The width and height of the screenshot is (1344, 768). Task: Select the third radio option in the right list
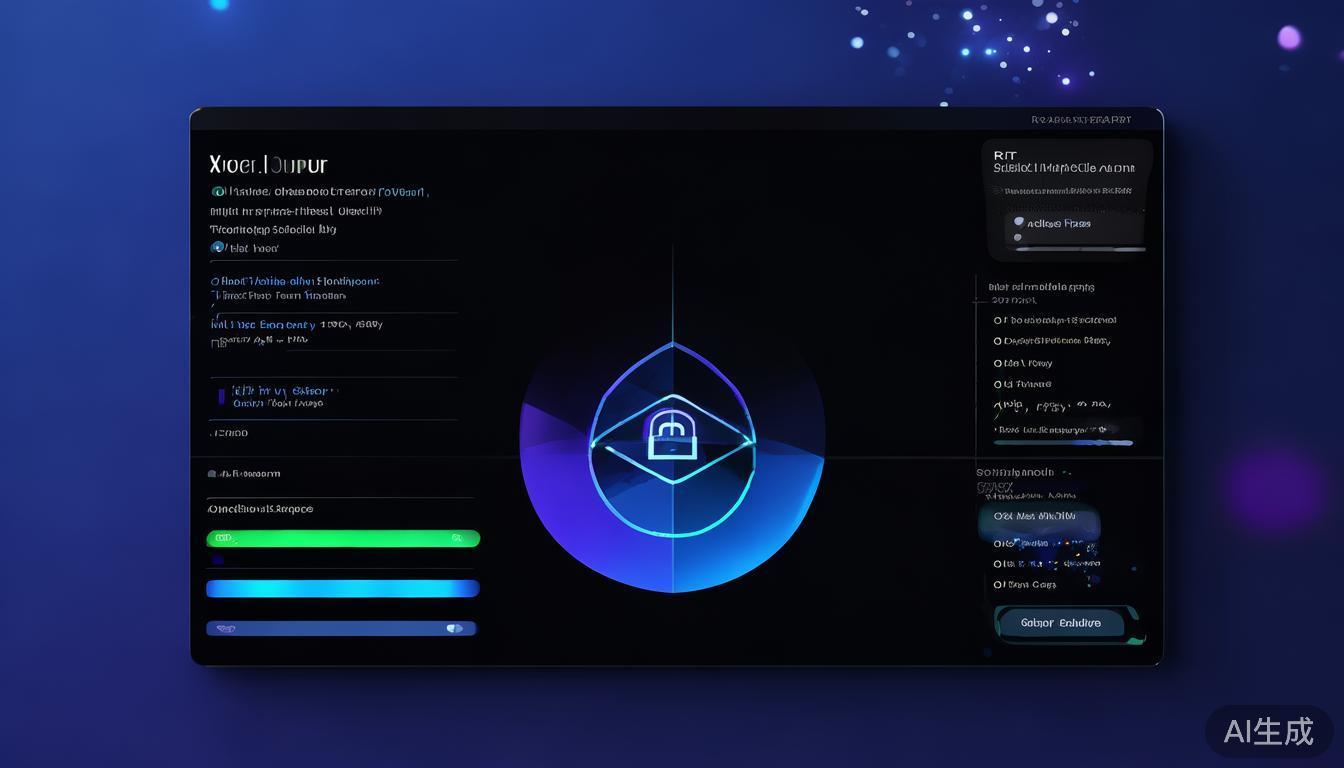[998, 364]
